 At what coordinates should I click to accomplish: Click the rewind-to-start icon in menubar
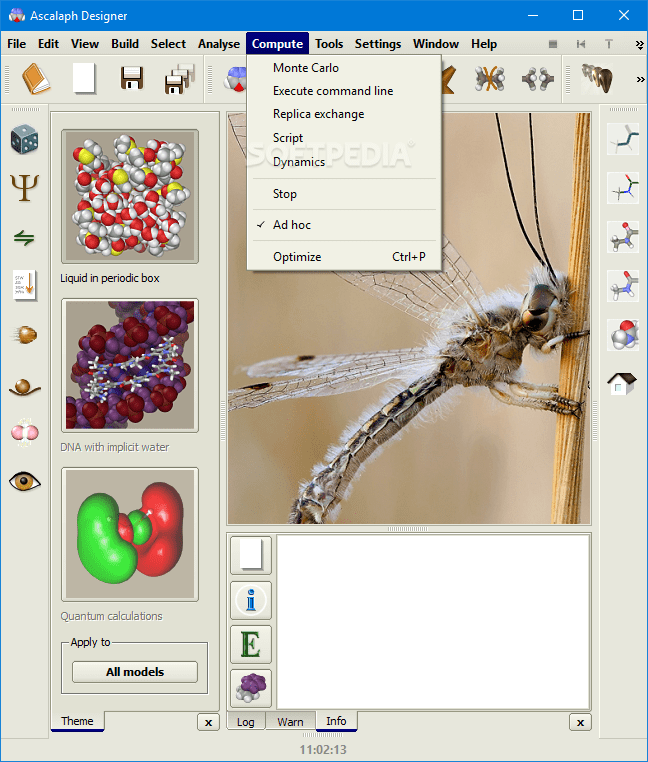580,44
